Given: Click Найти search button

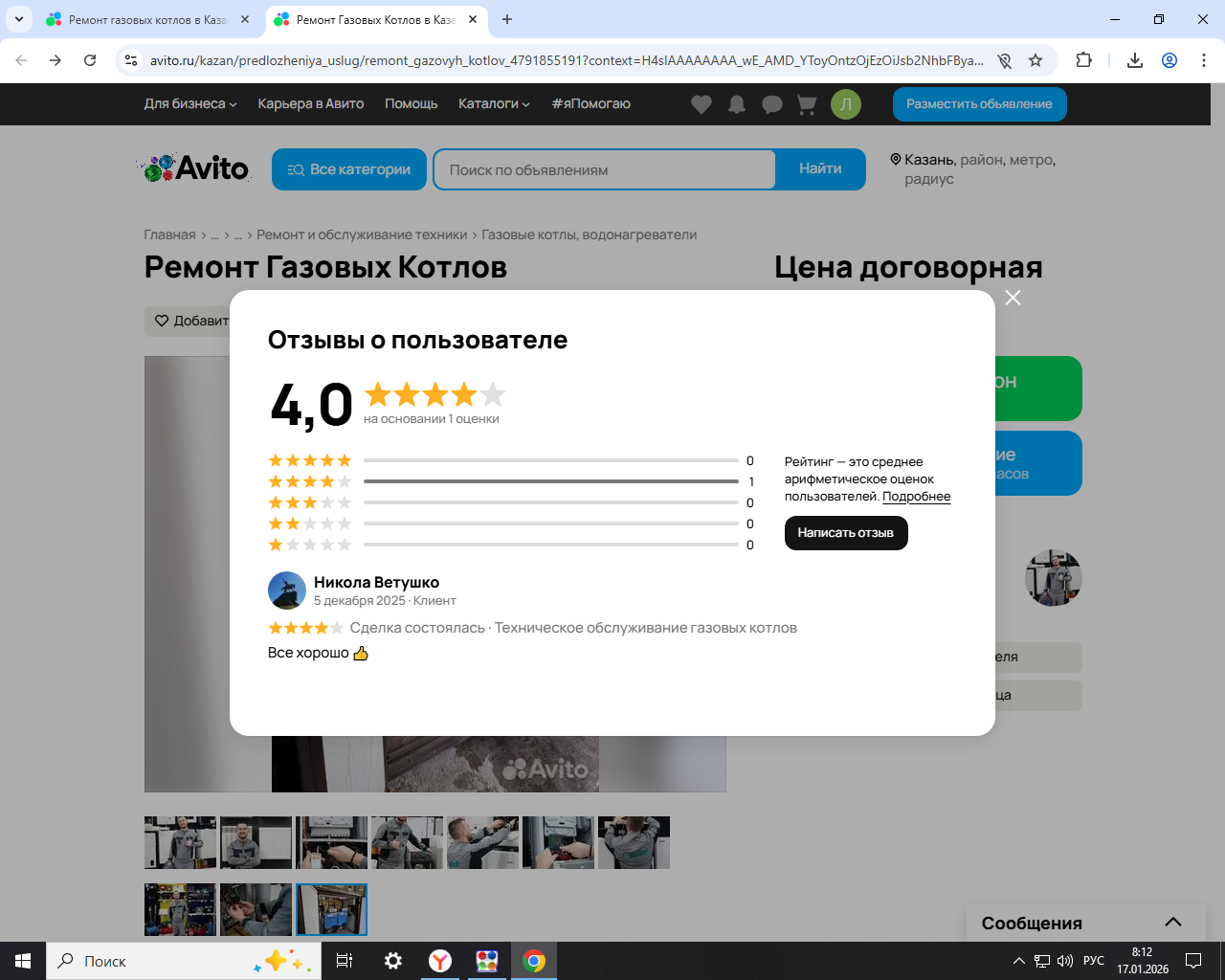Looking at the screenshot, I should (820, 169).
